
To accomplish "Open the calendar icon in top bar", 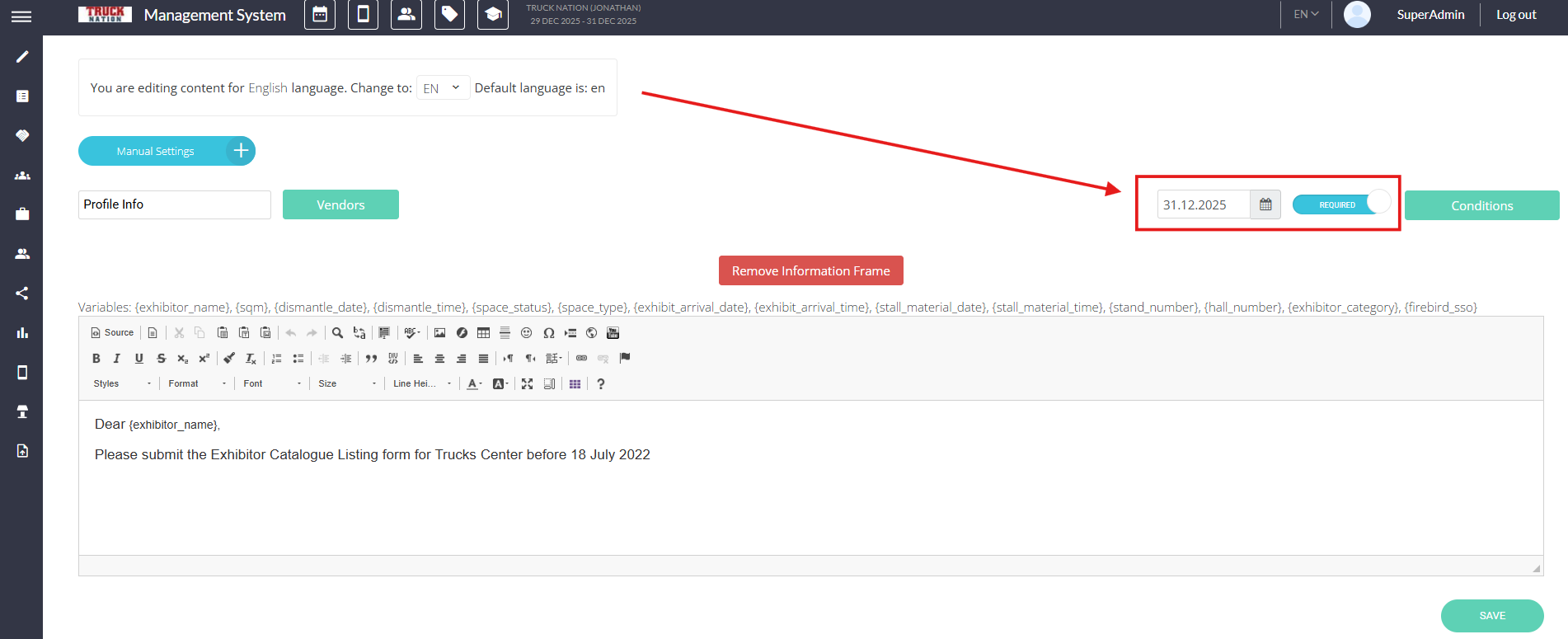I will pos(320,15).
